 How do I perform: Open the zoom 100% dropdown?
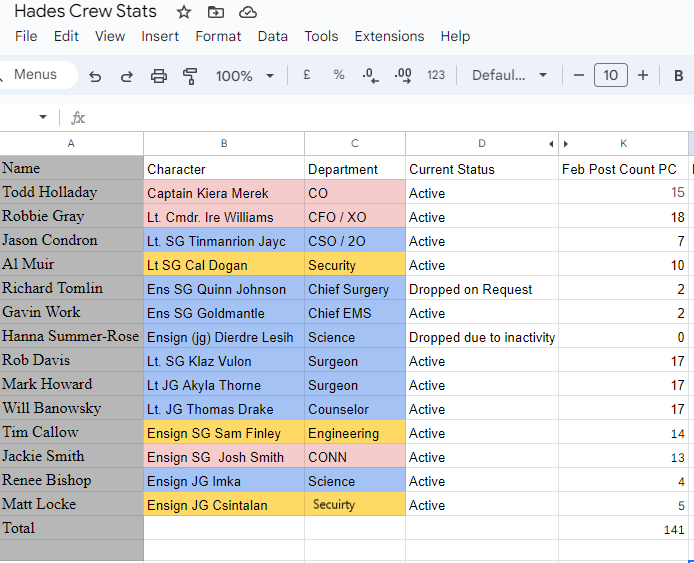[x=243, y=76]
